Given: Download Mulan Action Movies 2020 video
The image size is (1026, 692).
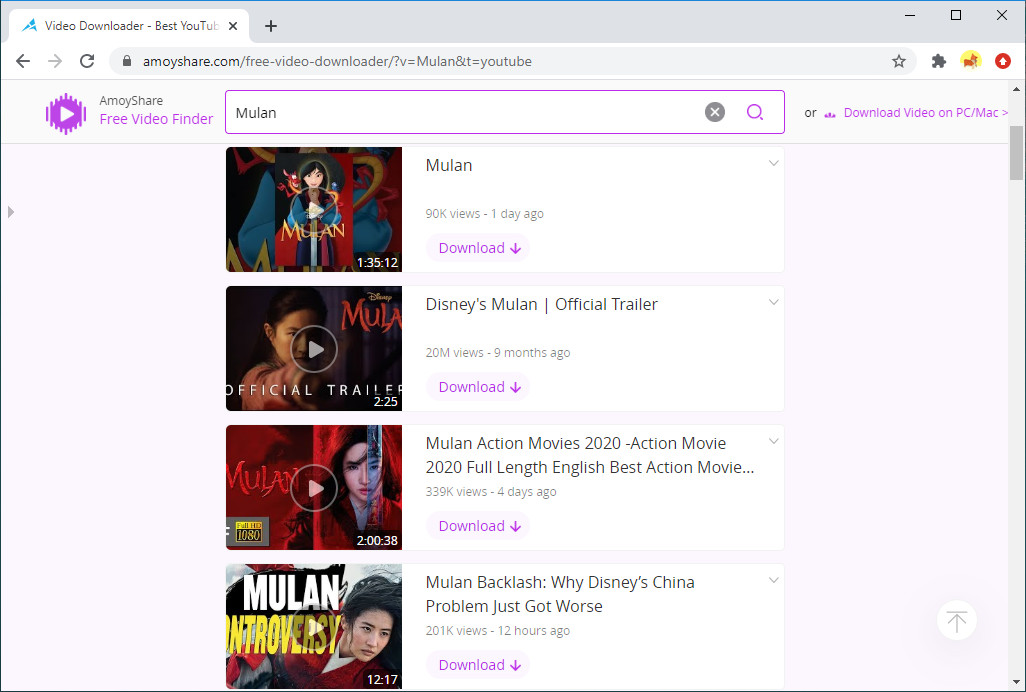Looking at the screenshot, I should tap(478, 526).
